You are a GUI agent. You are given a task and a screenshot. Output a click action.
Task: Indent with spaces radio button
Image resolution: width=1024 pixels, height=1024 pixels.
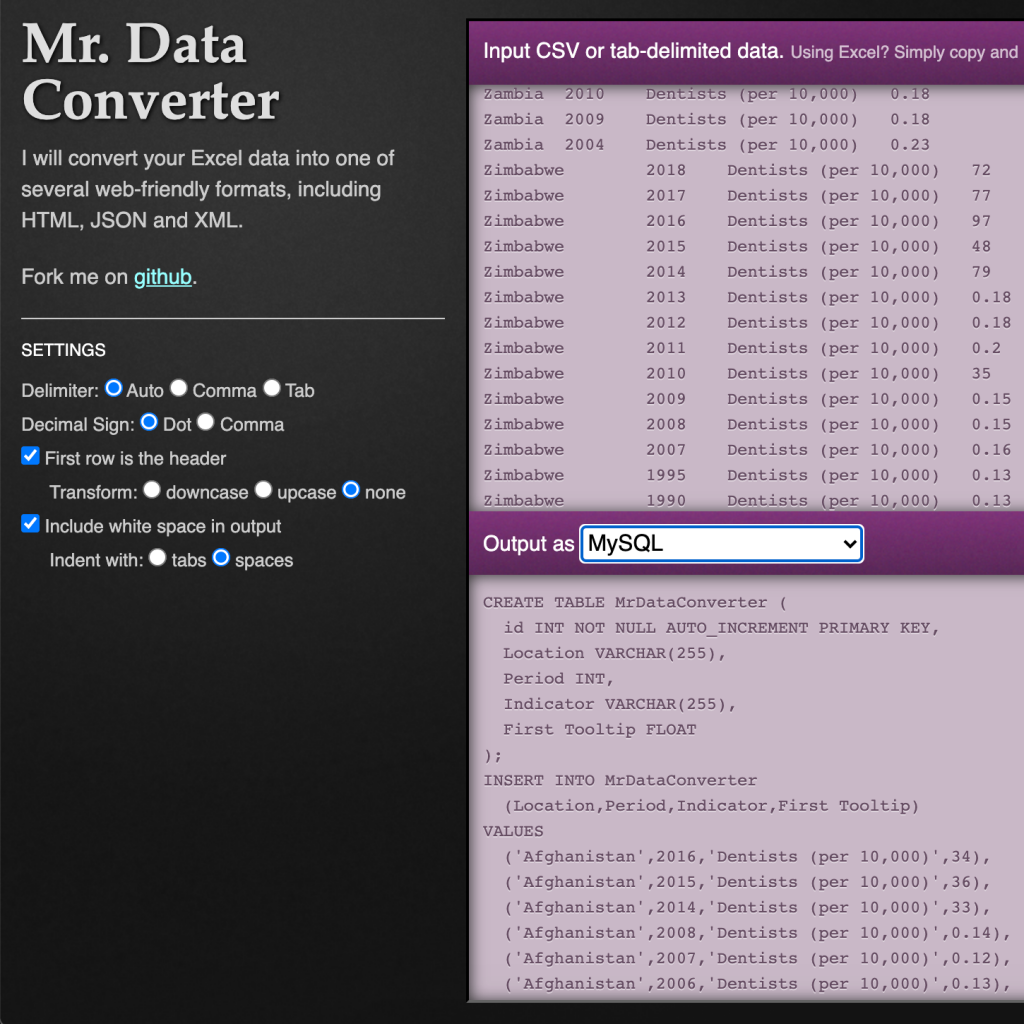tap(221, 558)
